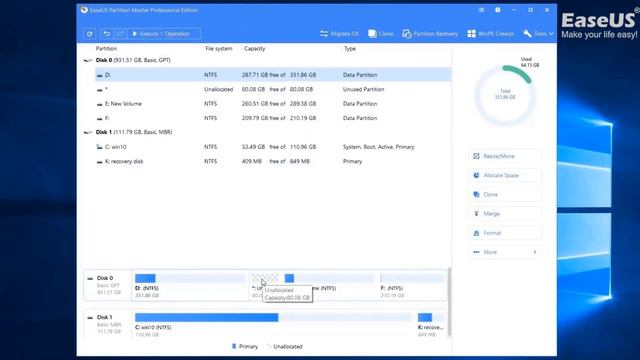Open Migrate OS tool
The height and width of the screenshot is (360, 640).
[x=339, y=34]
